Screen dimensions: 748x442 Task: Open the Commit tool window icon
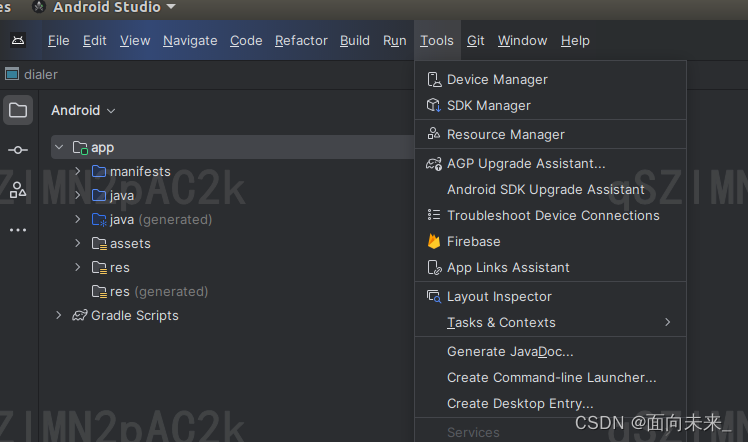click(18, 150)
